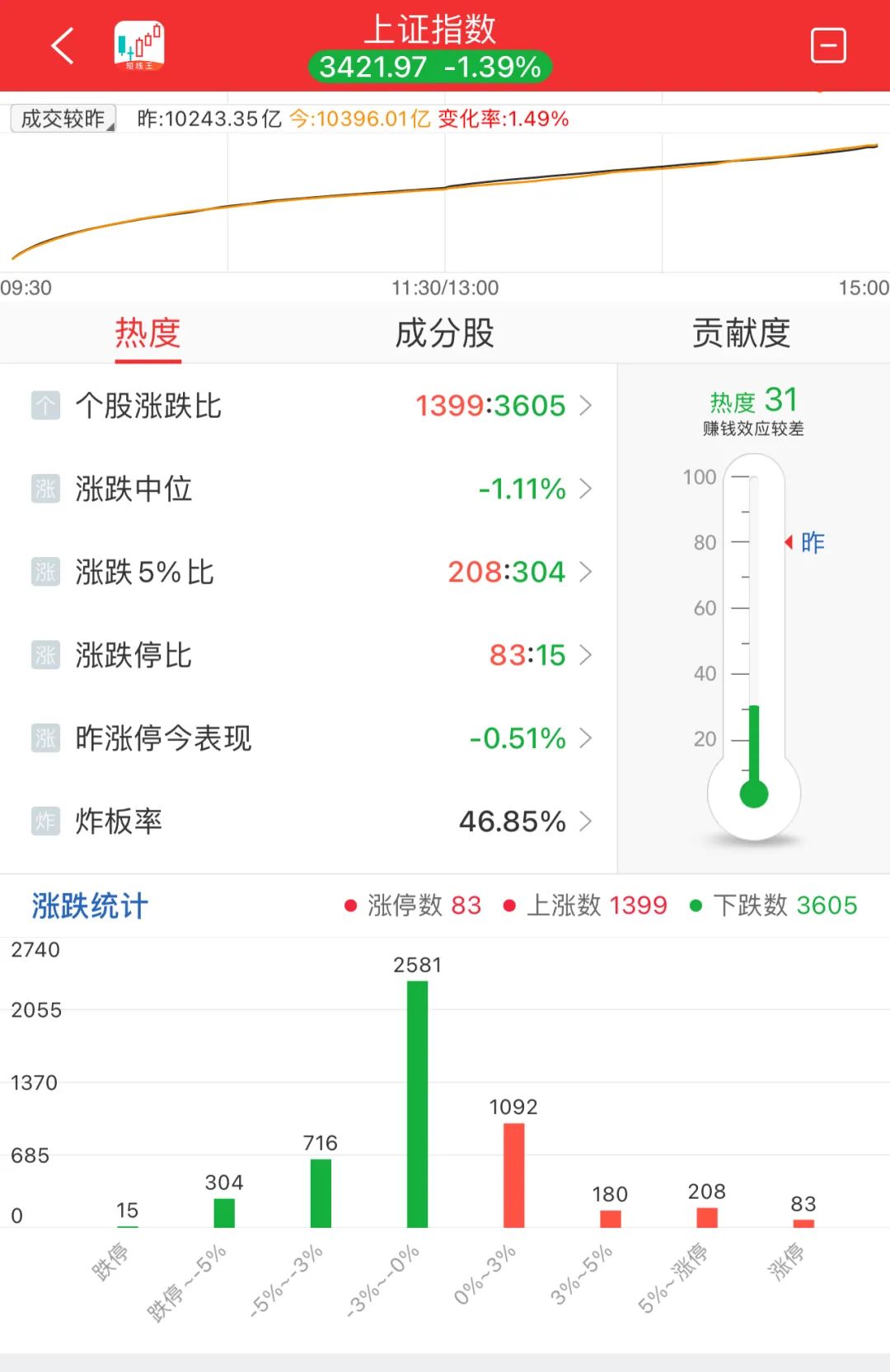The image size is (890, 1372).
Task: Tap the 1399:3605 ratio value
Action: click(490, 405)
